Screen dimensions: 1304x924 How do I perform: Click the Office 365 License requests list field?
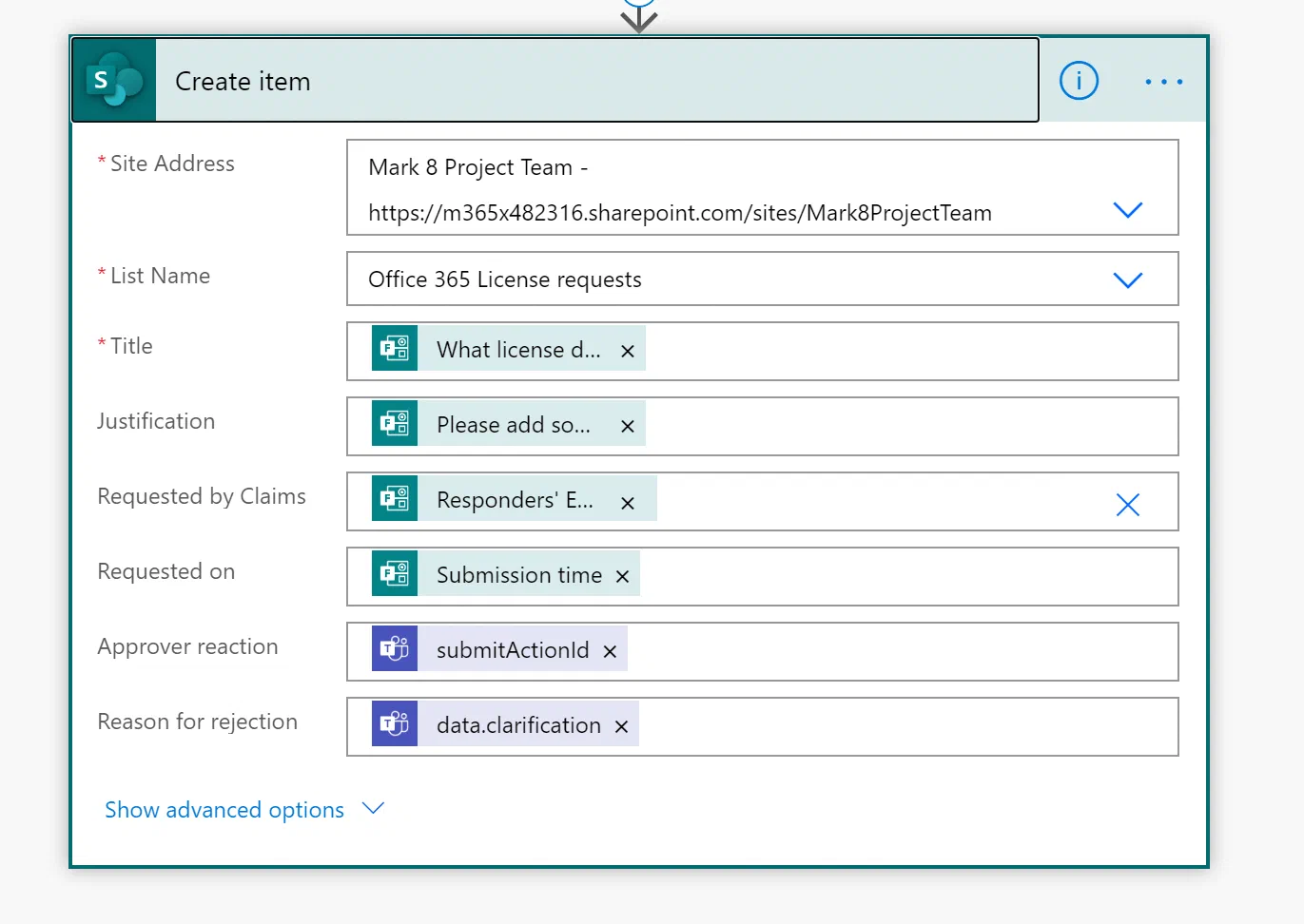(x=763, y=279)
